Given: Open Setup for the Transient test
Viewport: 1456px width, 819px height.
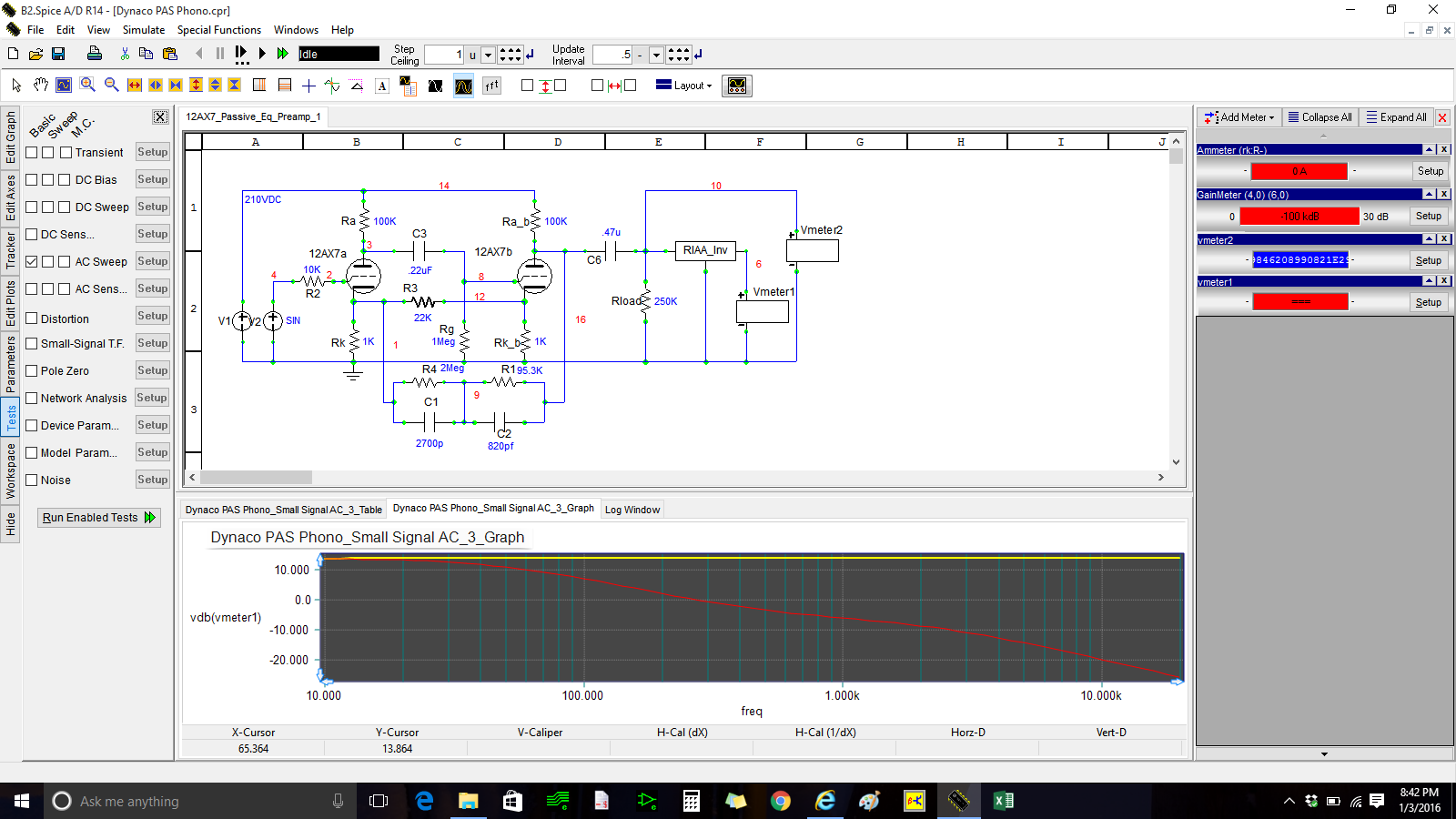Looking at the screenshot, I should 153,152.
